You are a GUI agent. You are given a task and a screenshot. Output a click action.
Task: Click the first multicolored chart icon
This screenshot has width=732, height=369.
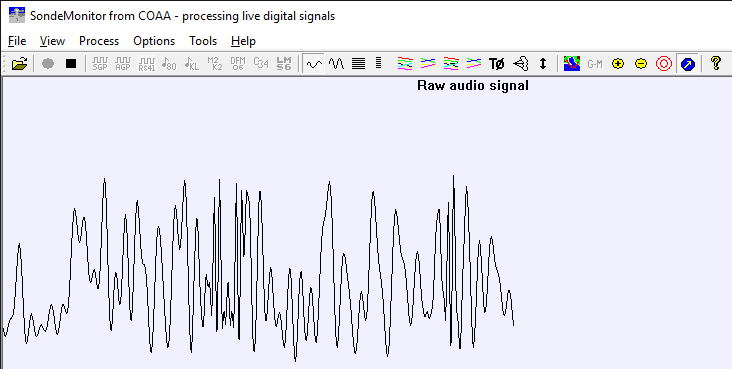tap(405, 64)
